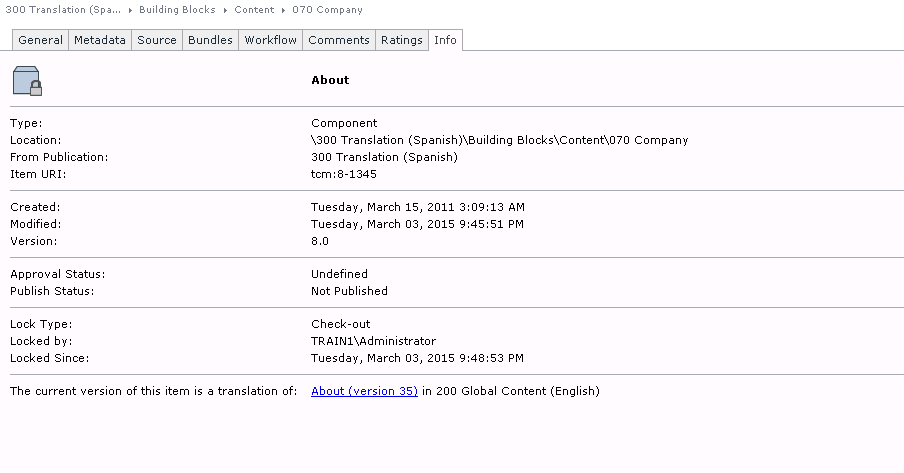Navigate to 300 Translation breadcrumb
This screenshot has width=904, height=473.
point(63,10)
